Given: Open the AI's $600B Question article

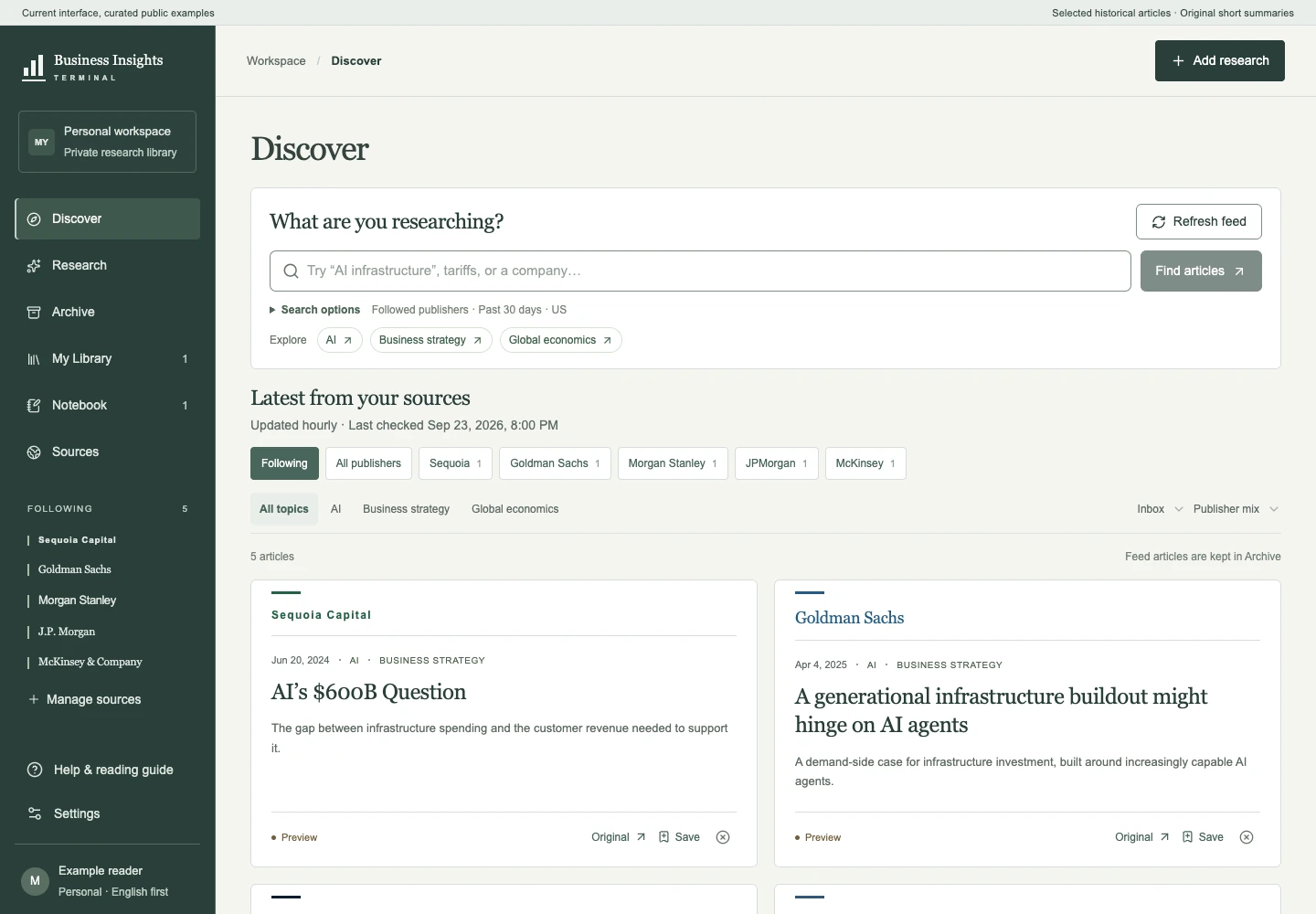Looking at the screenshot, I should point(368,693).
